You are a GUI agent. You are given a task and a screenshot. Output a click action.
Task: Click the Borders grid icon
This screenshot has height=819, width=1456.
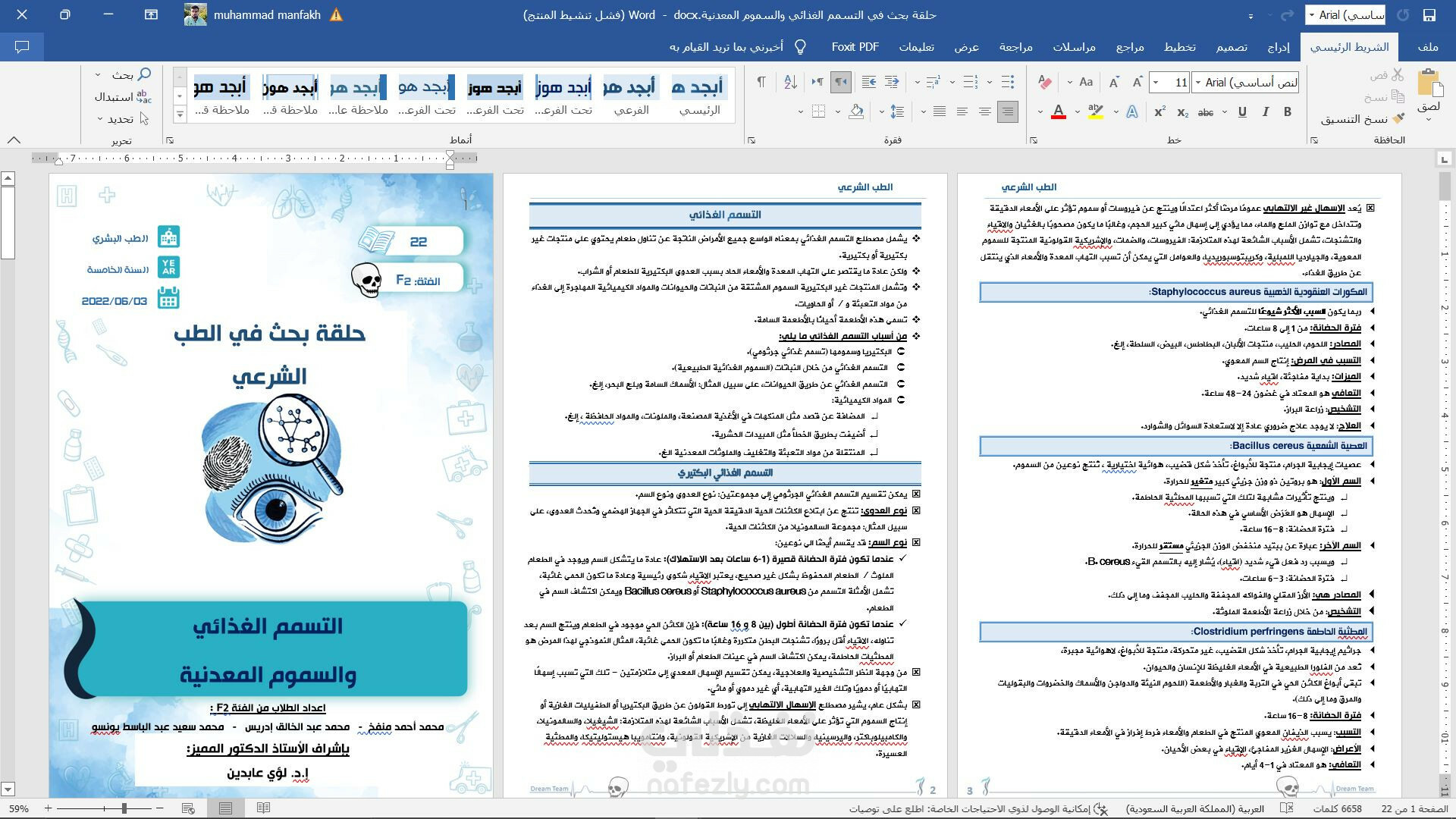(x=818, y=112)
